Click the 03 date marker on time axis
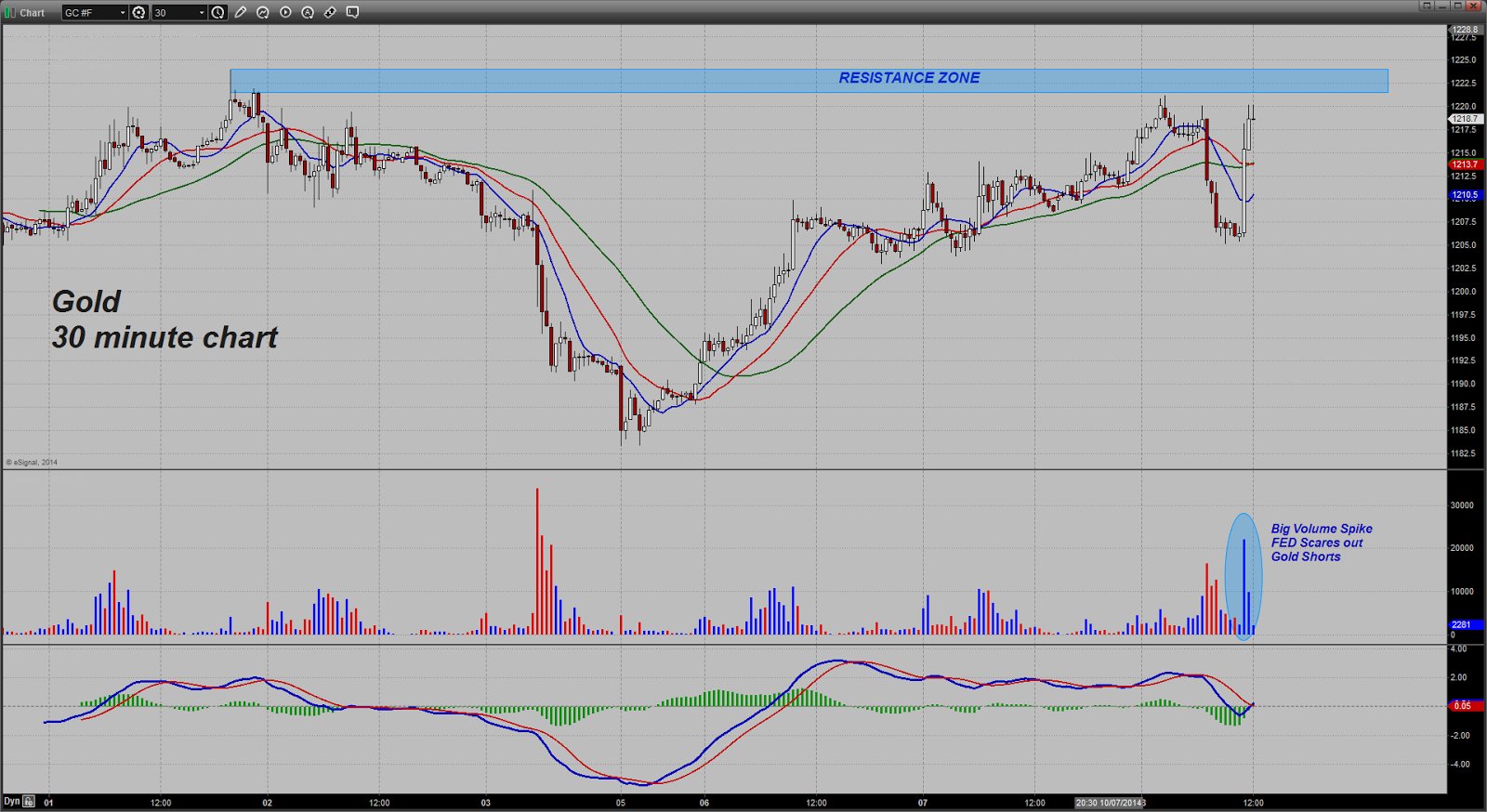This screenshot has height=812, width=1487. click(485, 803)
